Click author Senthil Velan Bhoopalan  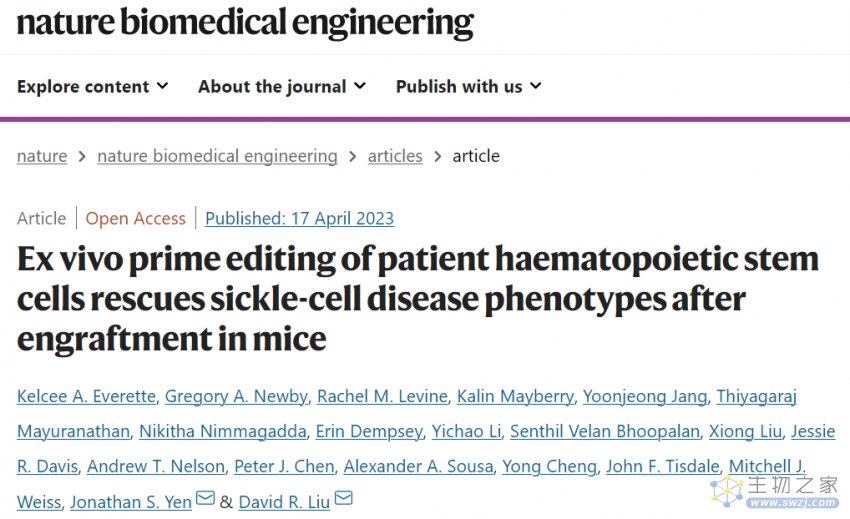(605, 432)
